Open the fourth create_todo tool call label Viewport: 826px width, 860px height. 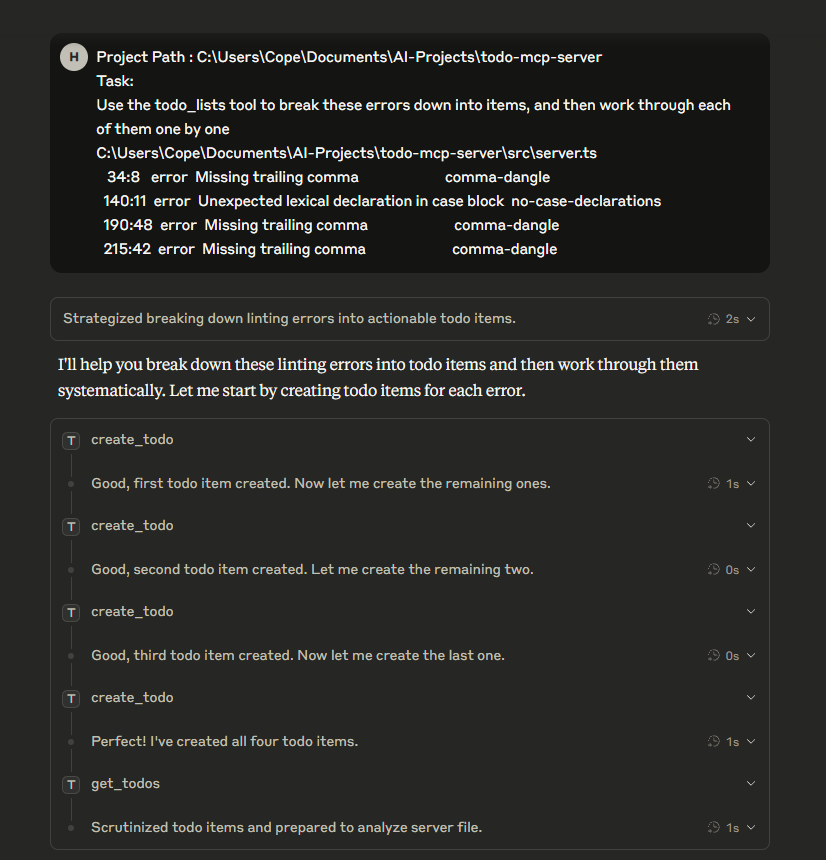[x=132, y=698]
